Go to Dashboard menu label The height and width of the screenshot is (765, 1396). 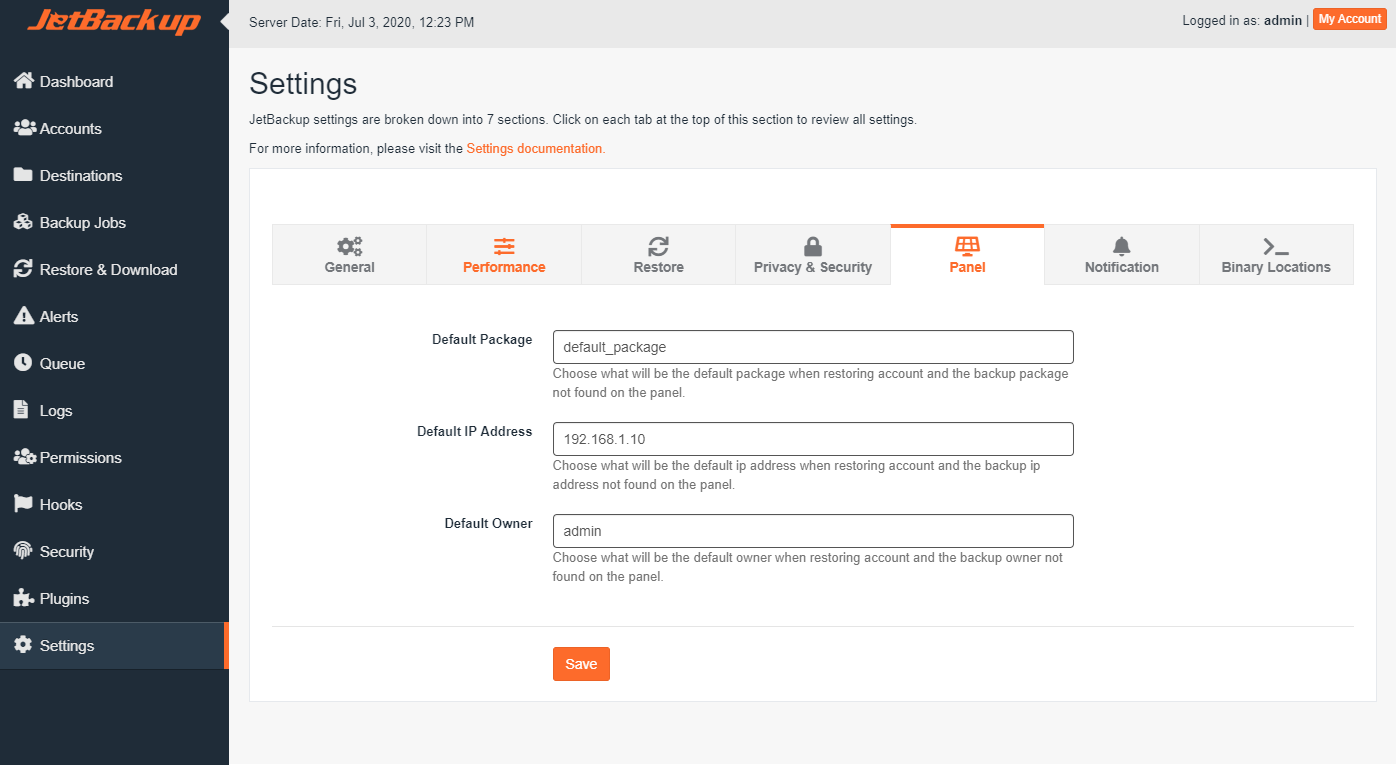76,81
